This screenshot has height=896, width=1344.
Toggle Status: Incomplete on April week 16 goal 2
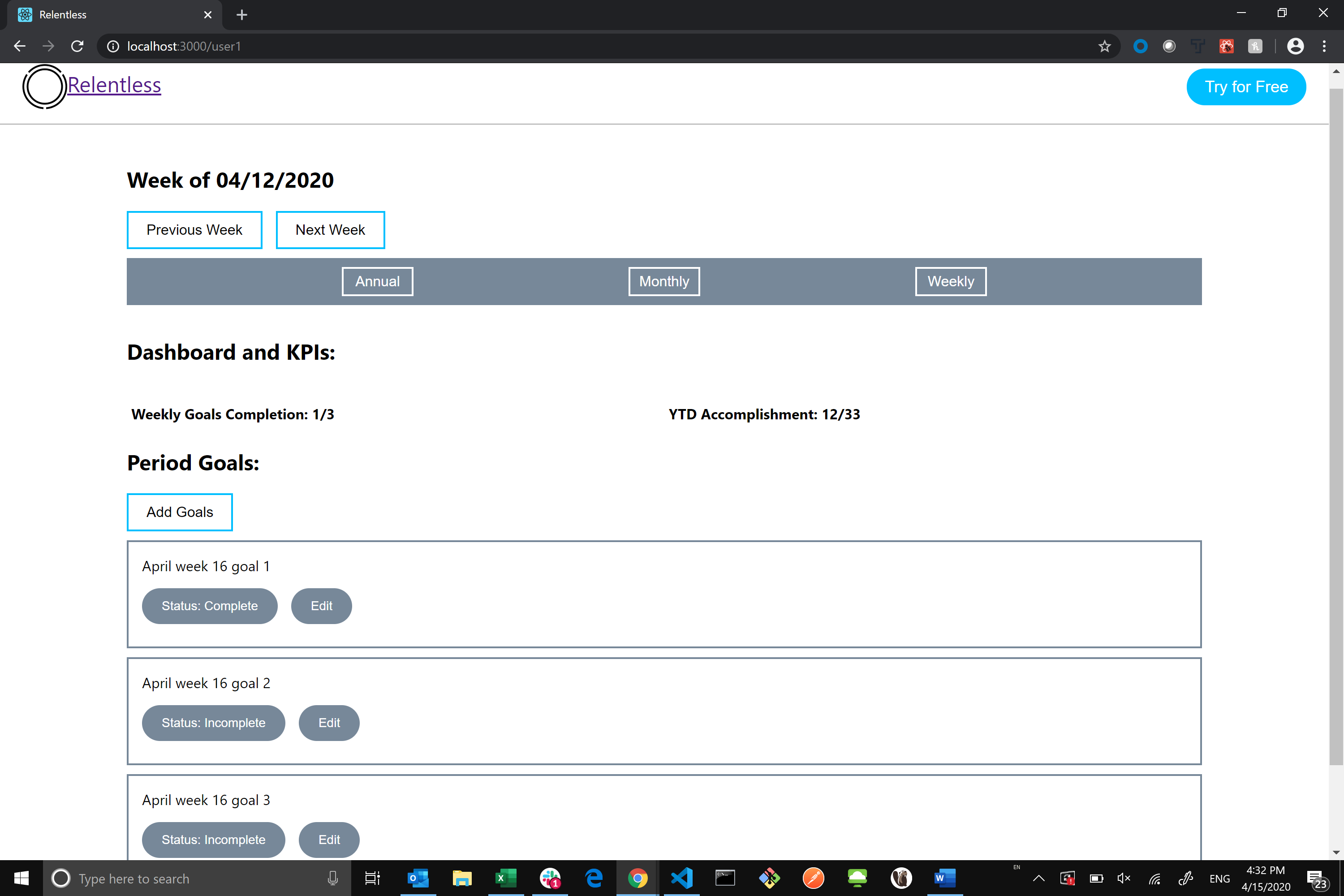[x=213, y=723]
